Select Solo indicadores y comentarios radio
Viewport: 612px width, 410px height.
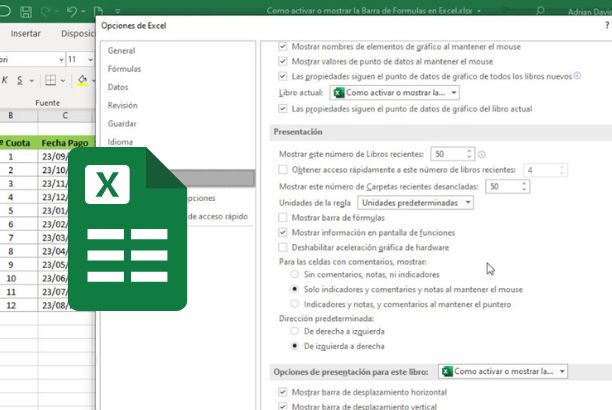coord(295,289)
